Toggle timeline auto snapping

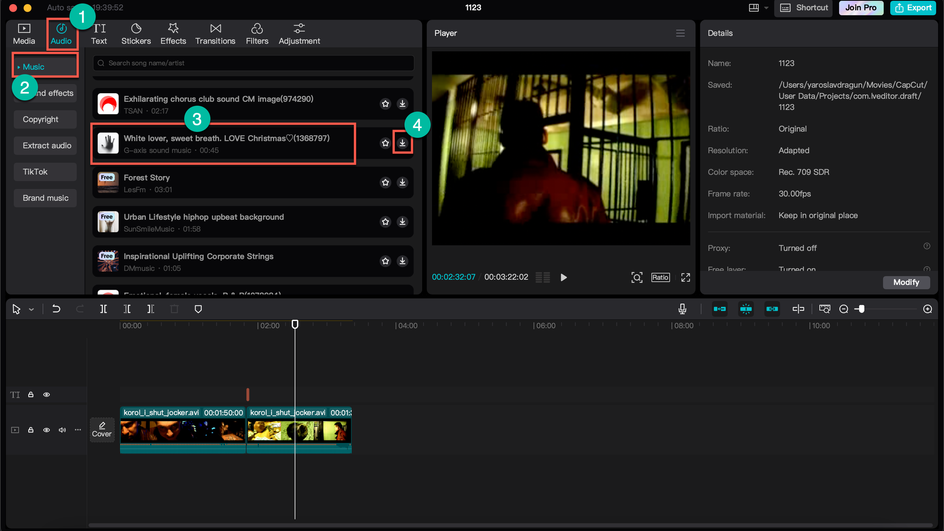click(x=746, y=309)
